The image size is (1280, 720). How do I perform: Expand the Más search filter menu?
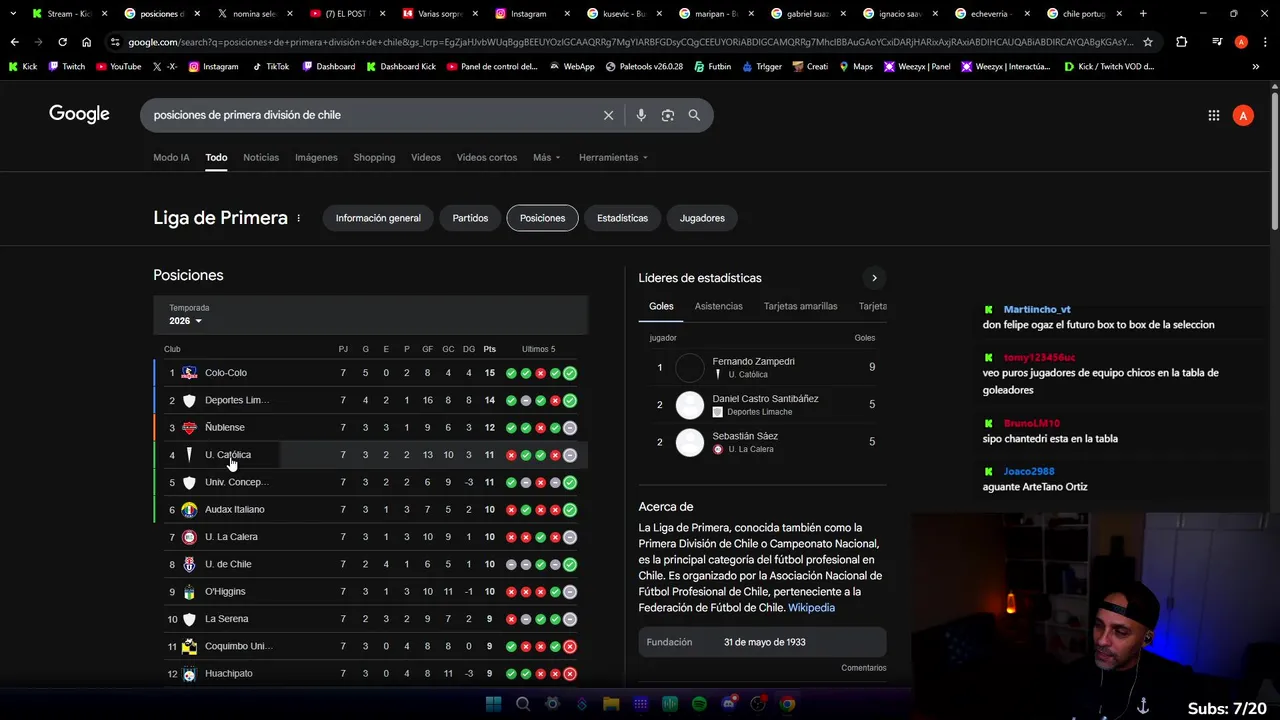pyautogui.click(x=546, y=157)
